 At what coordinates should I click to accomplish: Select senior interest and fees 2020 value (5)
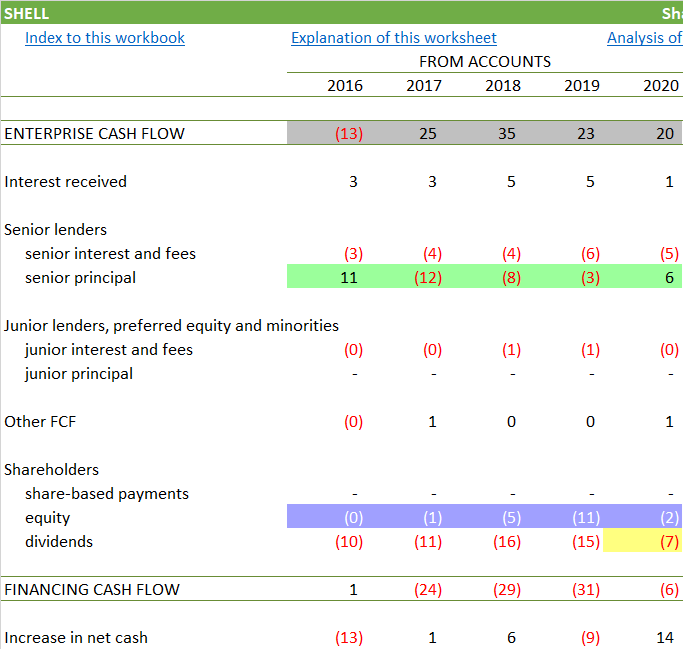tap(669, 254)
